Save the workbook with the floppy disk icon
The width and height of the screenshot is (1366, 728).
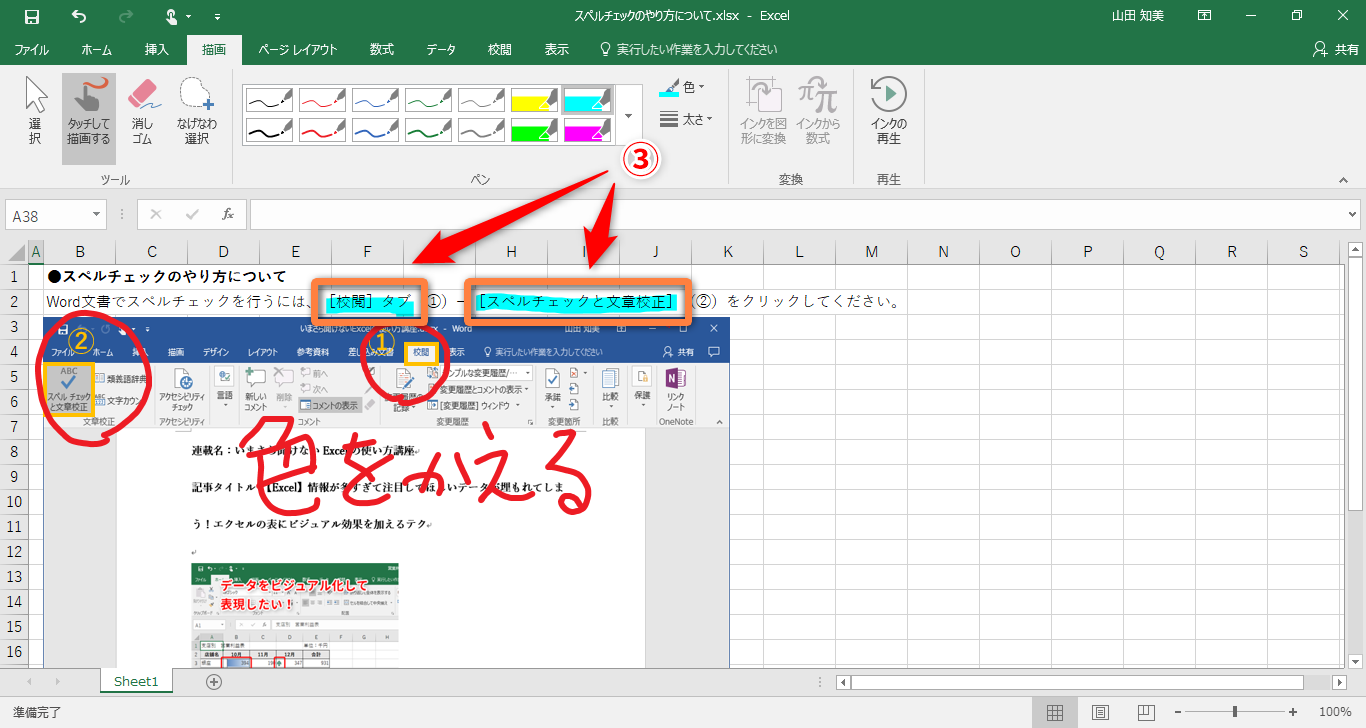pyautogui.click(x=32, y=16)
